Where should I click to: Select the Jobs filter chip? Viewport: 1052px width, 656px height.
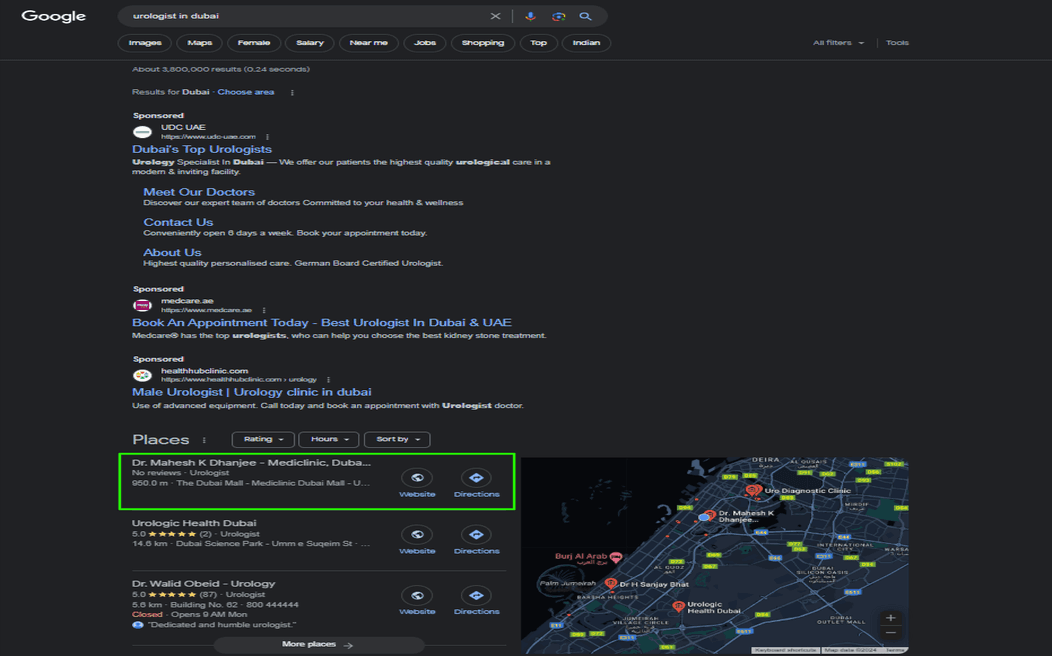[x=425, y=43]
